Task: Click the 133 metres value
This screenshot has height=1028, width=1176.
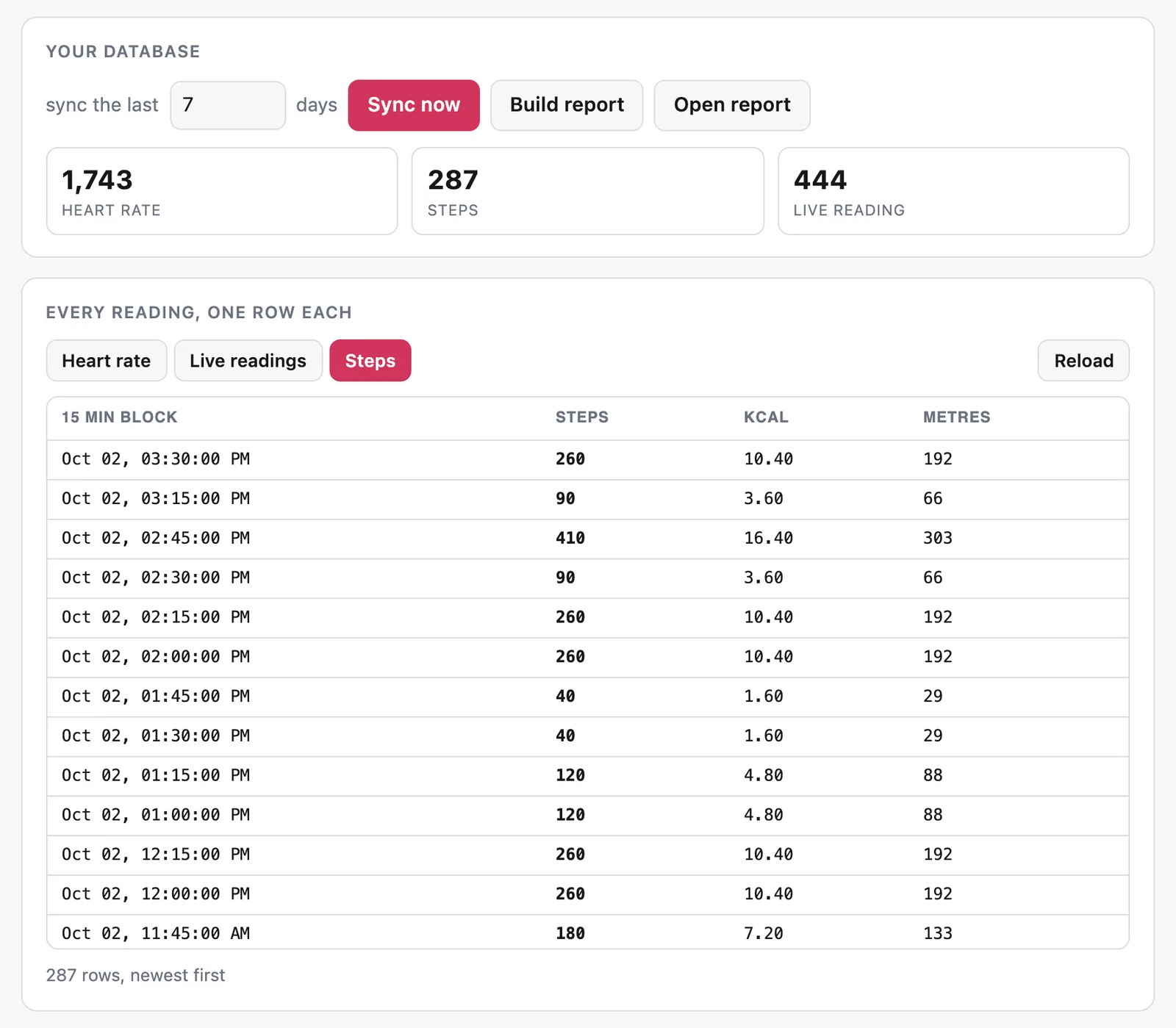Action: coord(938,934)
